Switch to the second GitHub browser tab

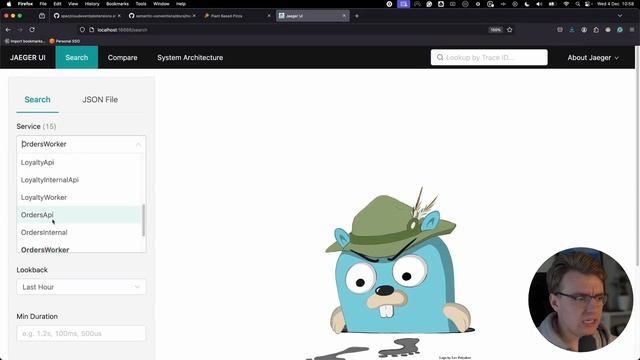tap(162, 16)
